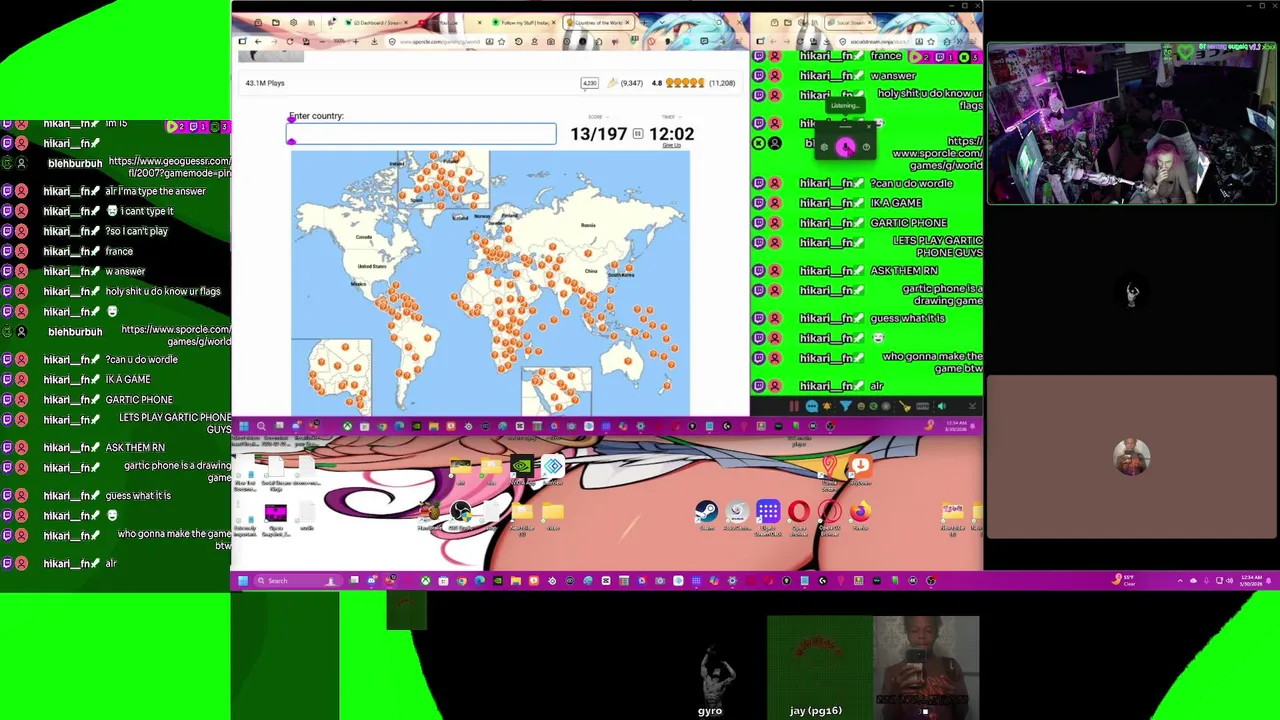The image size is (1280, 720).
Task: Reload the Sporcle page
Action: click(290, 41)
